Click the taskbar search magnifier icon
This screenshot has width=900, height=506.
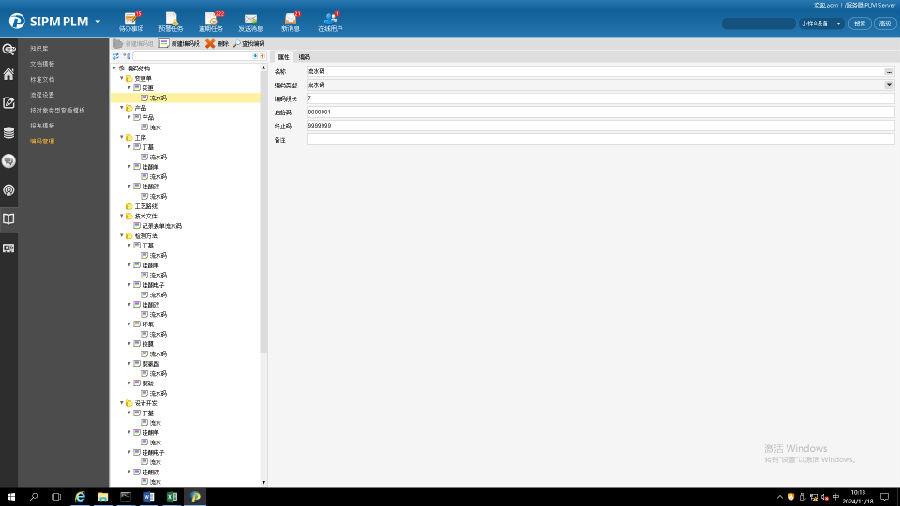coord(34,497)
